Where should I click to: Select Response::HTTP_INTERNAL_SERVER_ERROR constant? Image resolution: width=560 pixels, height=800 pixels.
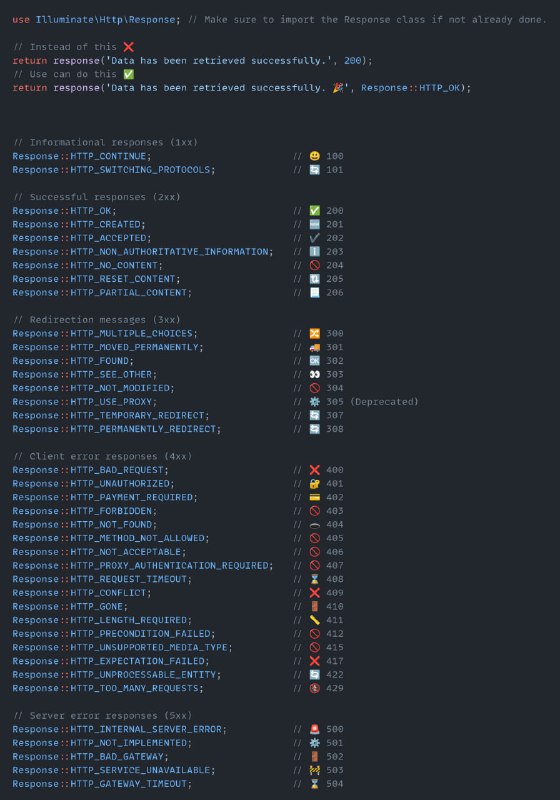click(x=119, y=729)
